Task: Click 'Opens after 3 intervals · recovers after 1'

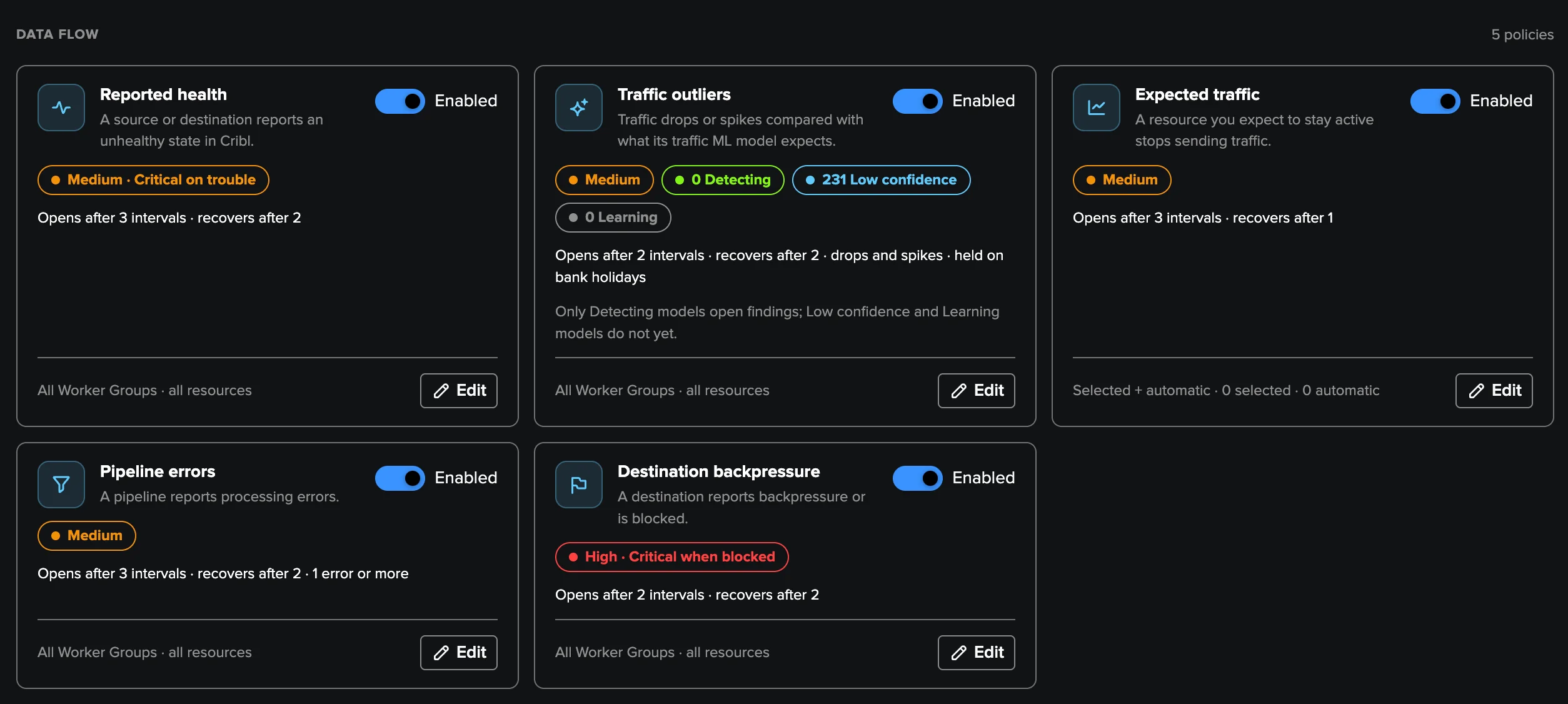Action: (x=1203, y=218)
